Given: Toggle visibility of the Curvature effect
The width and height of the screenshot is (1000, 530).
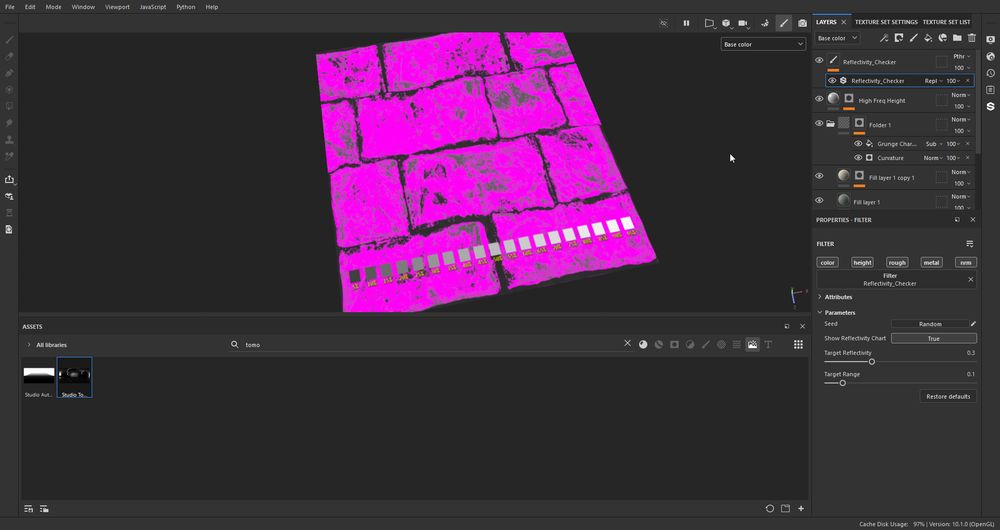Looking at the screenshot, I should (858, 158).
